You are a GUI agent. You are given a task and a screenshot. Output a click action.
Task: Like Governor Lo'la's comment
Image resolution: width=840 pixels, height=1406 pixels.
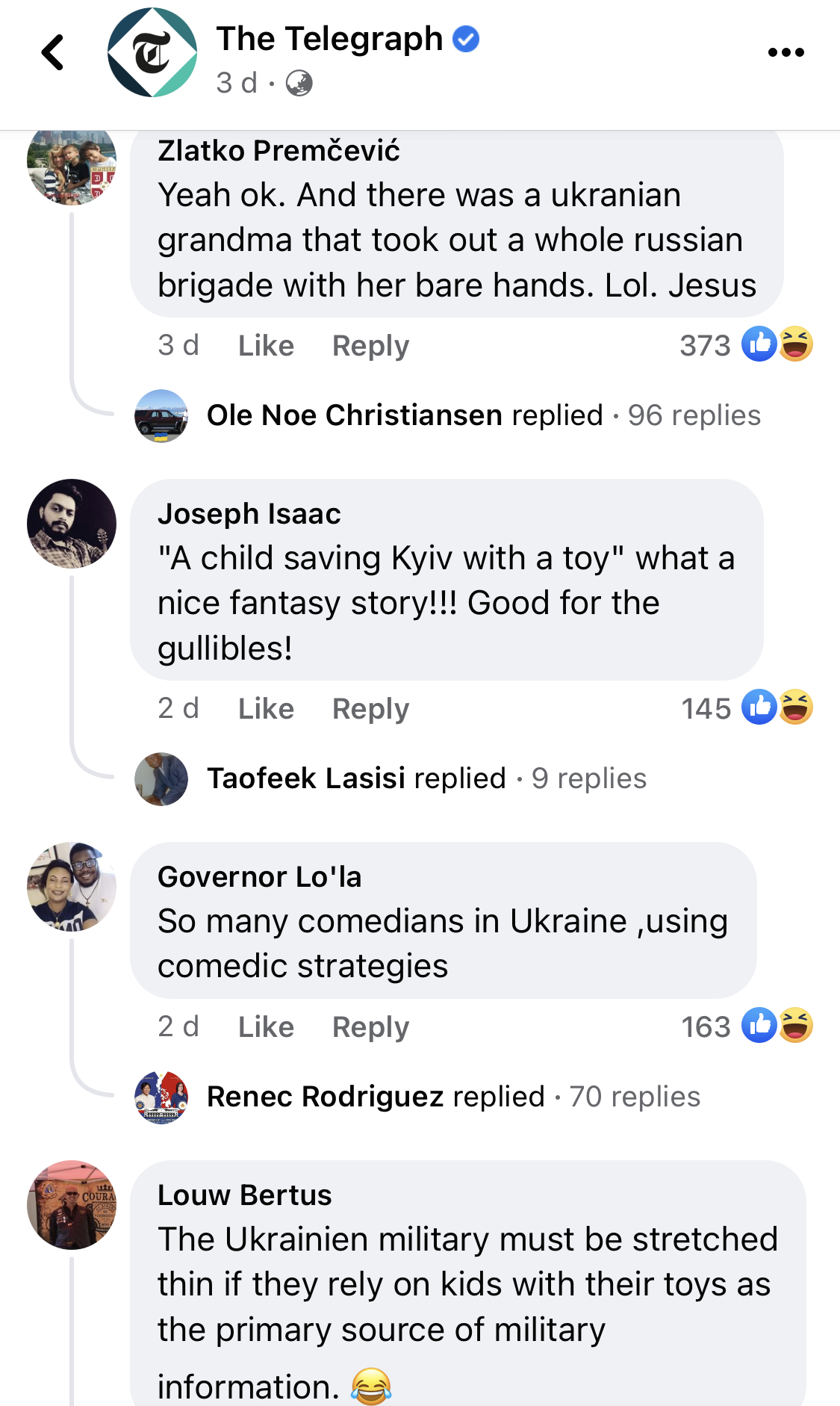[266, 1027]
